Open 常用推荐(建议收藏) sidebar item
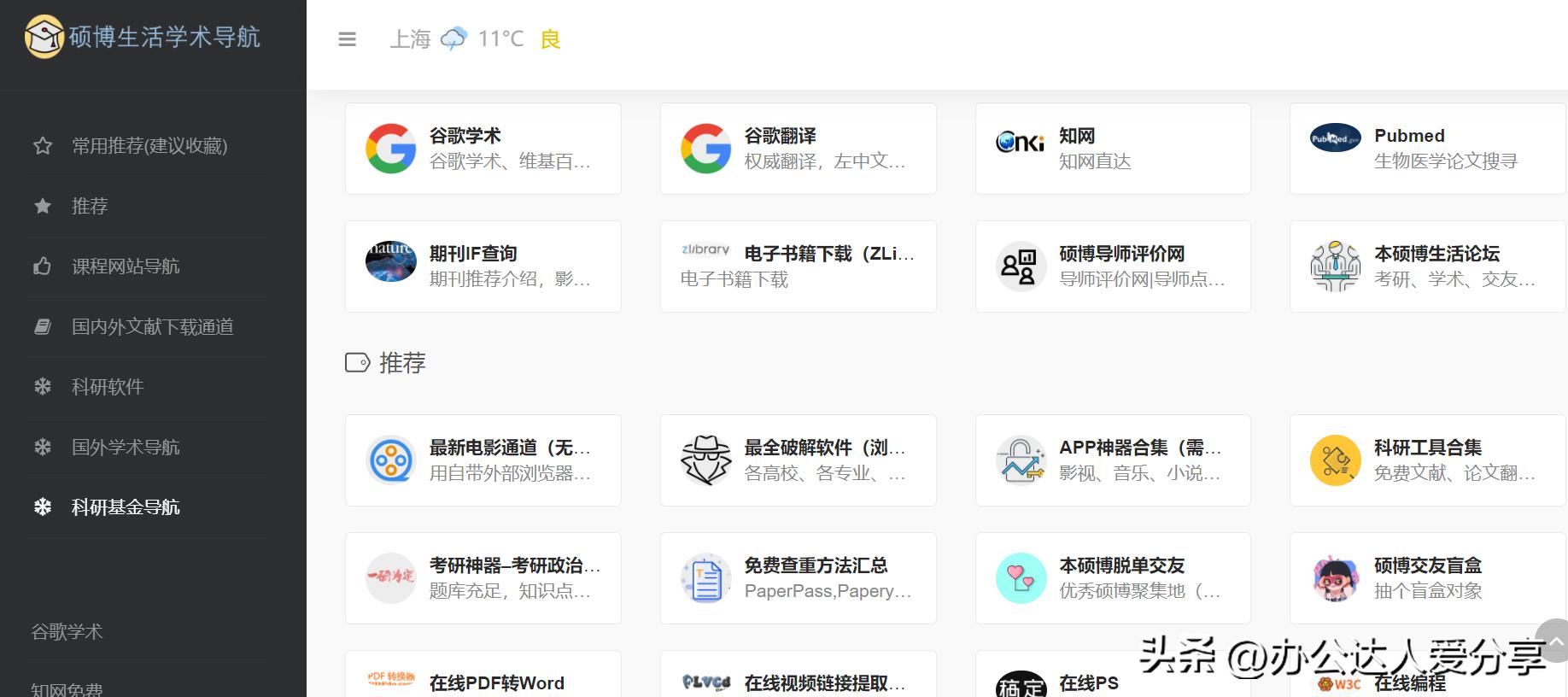The height and width of the screenshot is (697, 1568). (149, 146)
